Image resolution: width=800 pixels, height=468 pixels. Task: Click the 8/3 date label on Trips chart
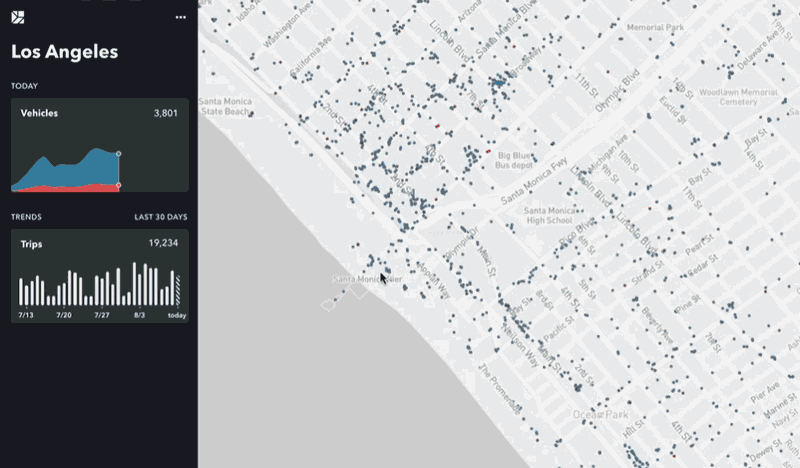[x=139, y=315]
